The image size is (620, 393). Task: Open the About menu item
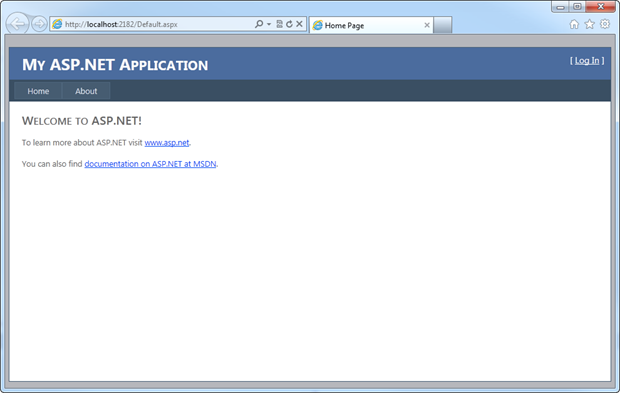click(86, 91)
